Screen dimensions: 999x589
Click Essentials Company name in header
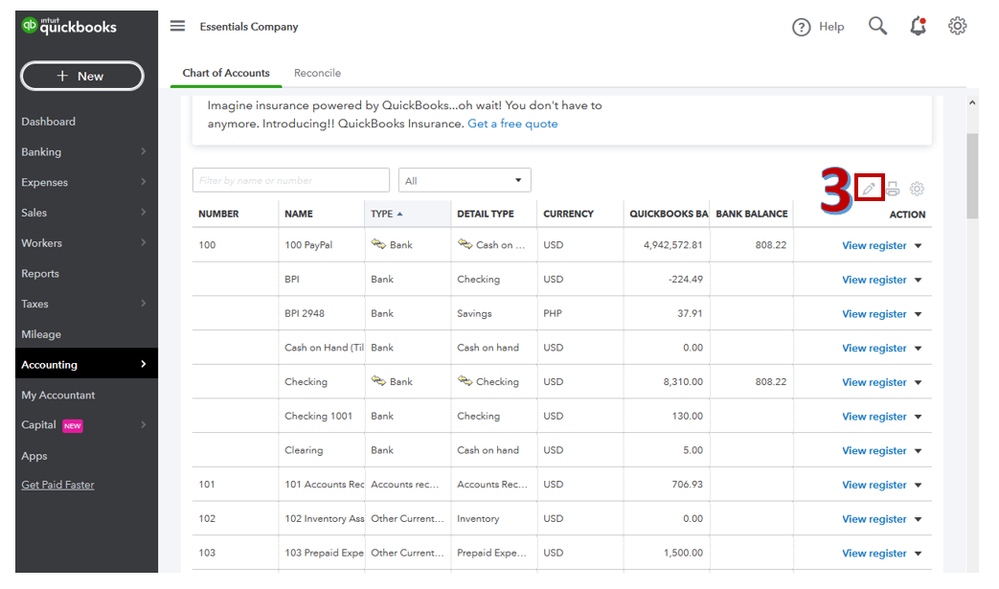point(249,26)
